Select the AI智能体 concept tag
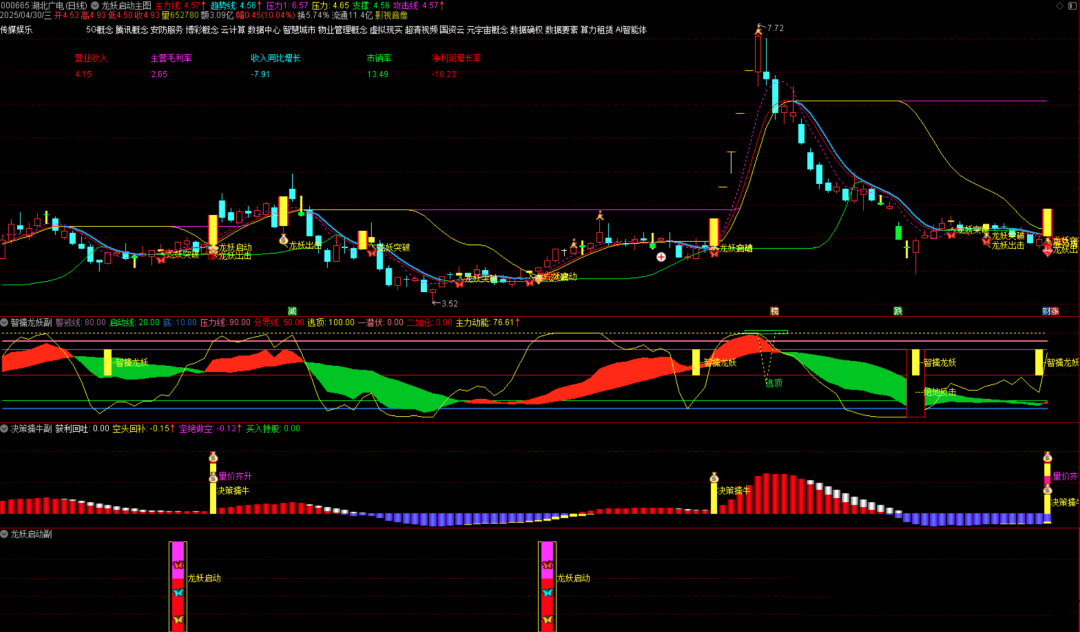This screenshot has height=632, width=1080. [x=630, y=30]
